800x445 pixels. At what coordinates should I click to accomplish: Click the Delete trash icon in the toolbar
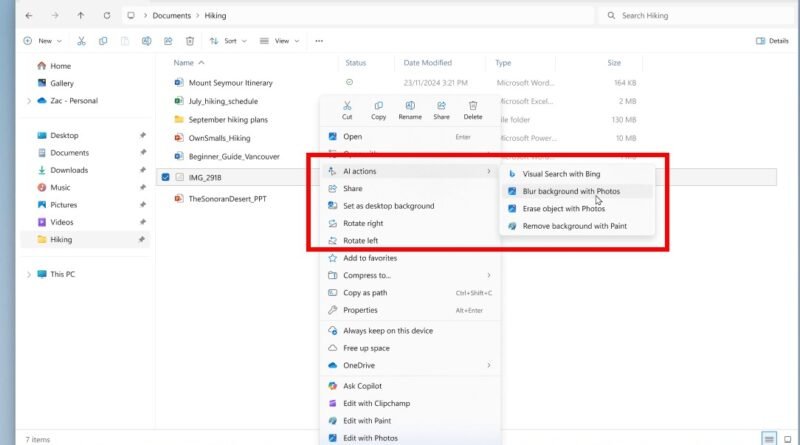pyautogui.click(x=190, y=41)
